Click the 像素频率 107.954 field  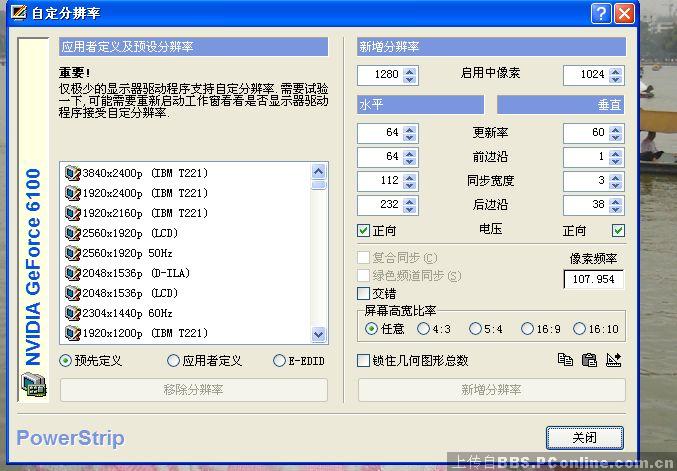593,279
